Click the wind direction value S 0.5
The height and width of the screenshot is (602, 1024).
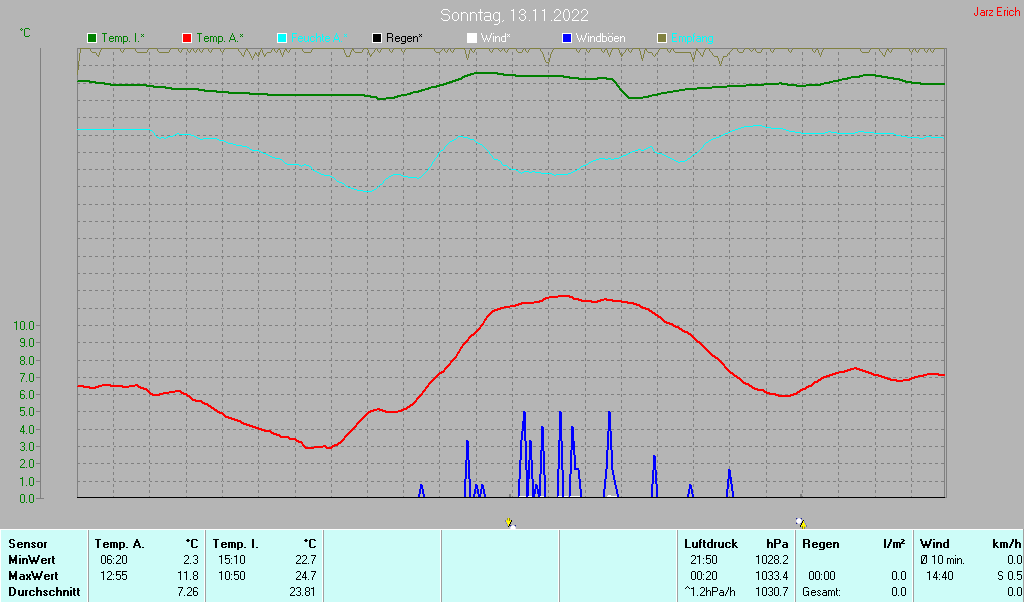pos(1009,576)
